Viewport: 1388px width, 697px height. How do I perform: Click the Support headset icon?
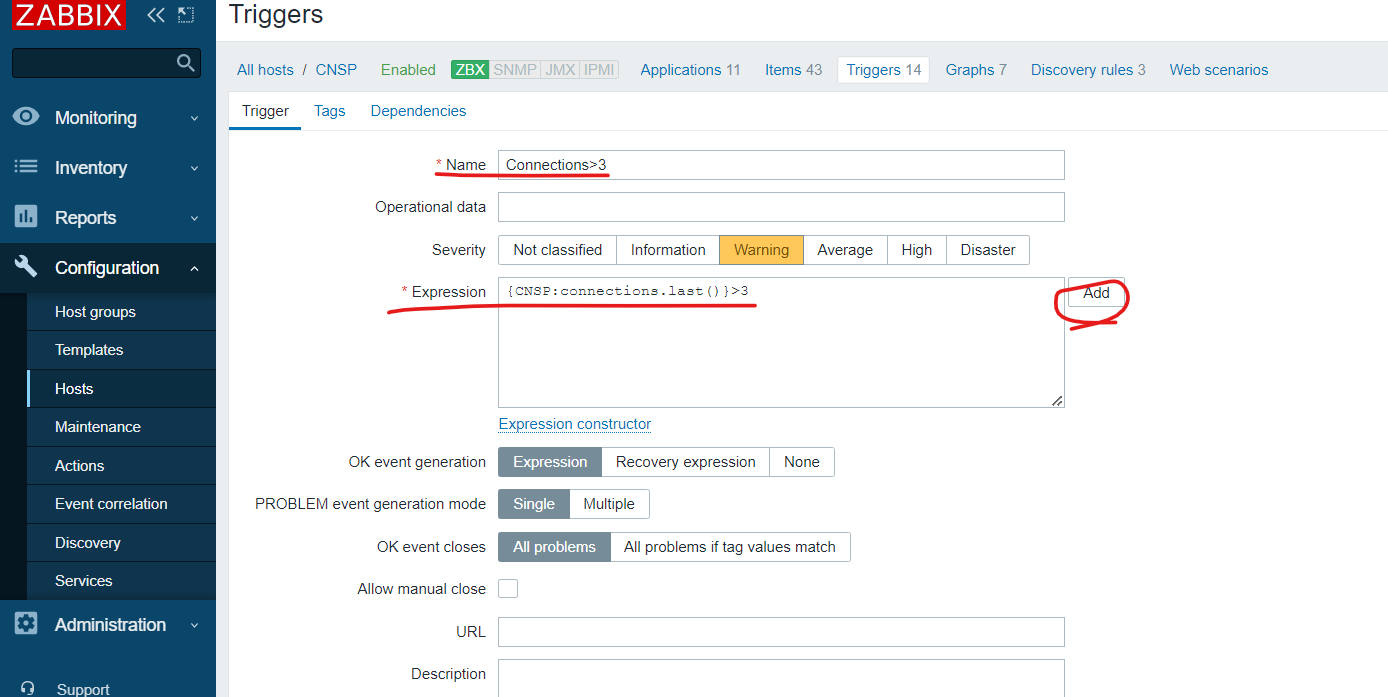click(x=27, y=688)
